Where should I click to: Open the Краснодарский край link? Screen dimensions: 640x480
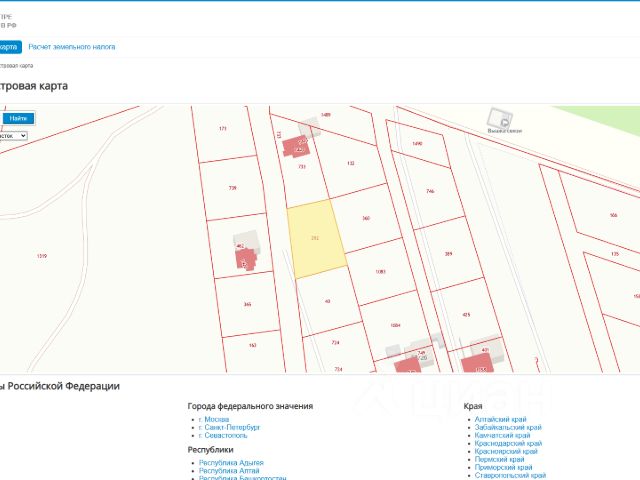(x=508, y=443)
